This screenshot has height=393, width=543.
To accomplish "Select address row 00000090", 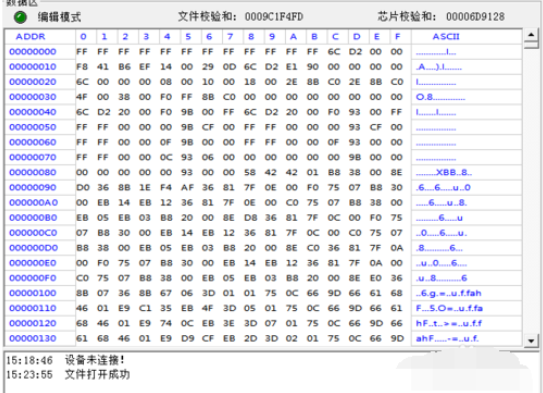I will tap(33, 187).
